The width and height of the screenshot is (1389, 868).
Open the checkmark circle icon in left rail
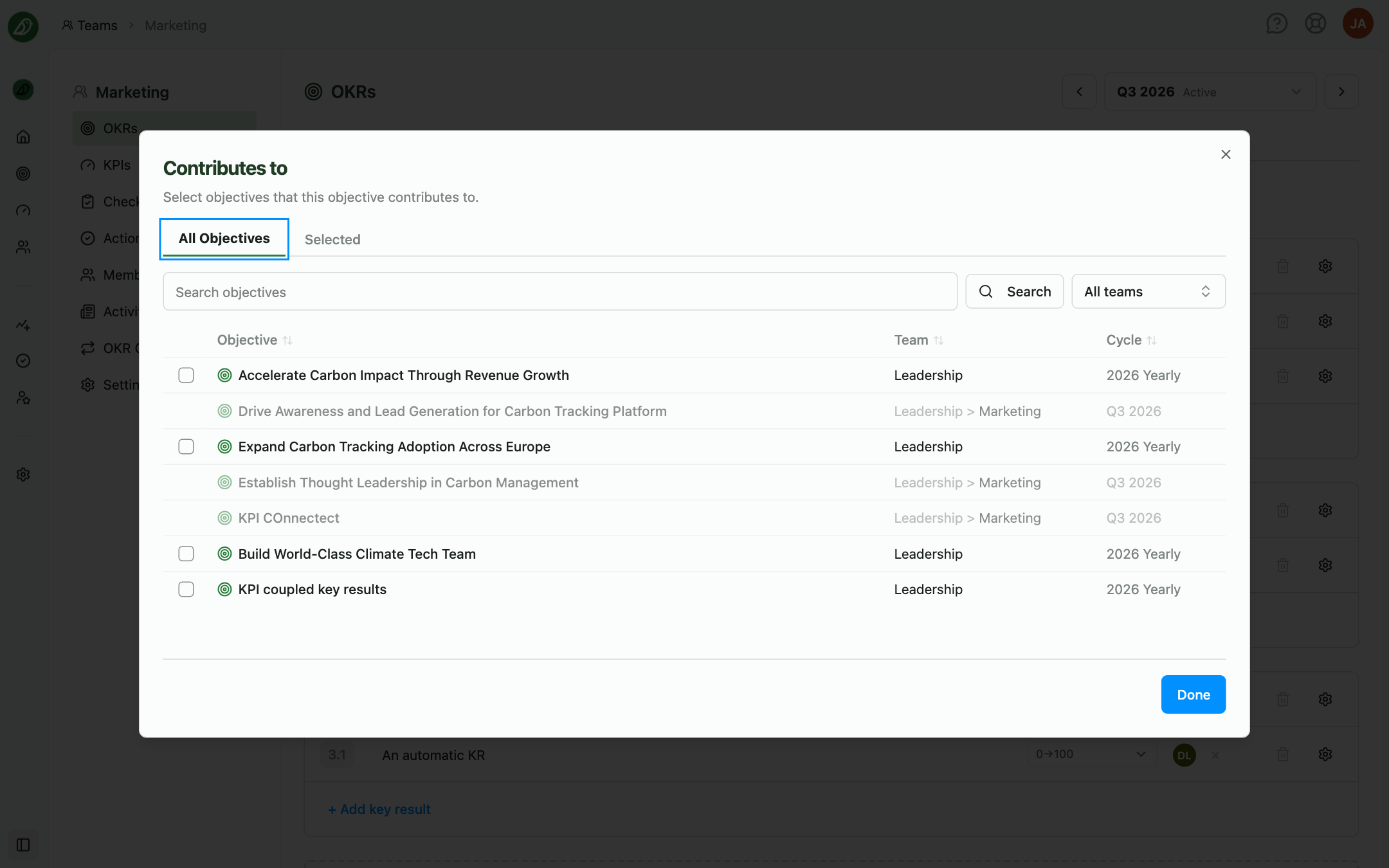[23, 361]
